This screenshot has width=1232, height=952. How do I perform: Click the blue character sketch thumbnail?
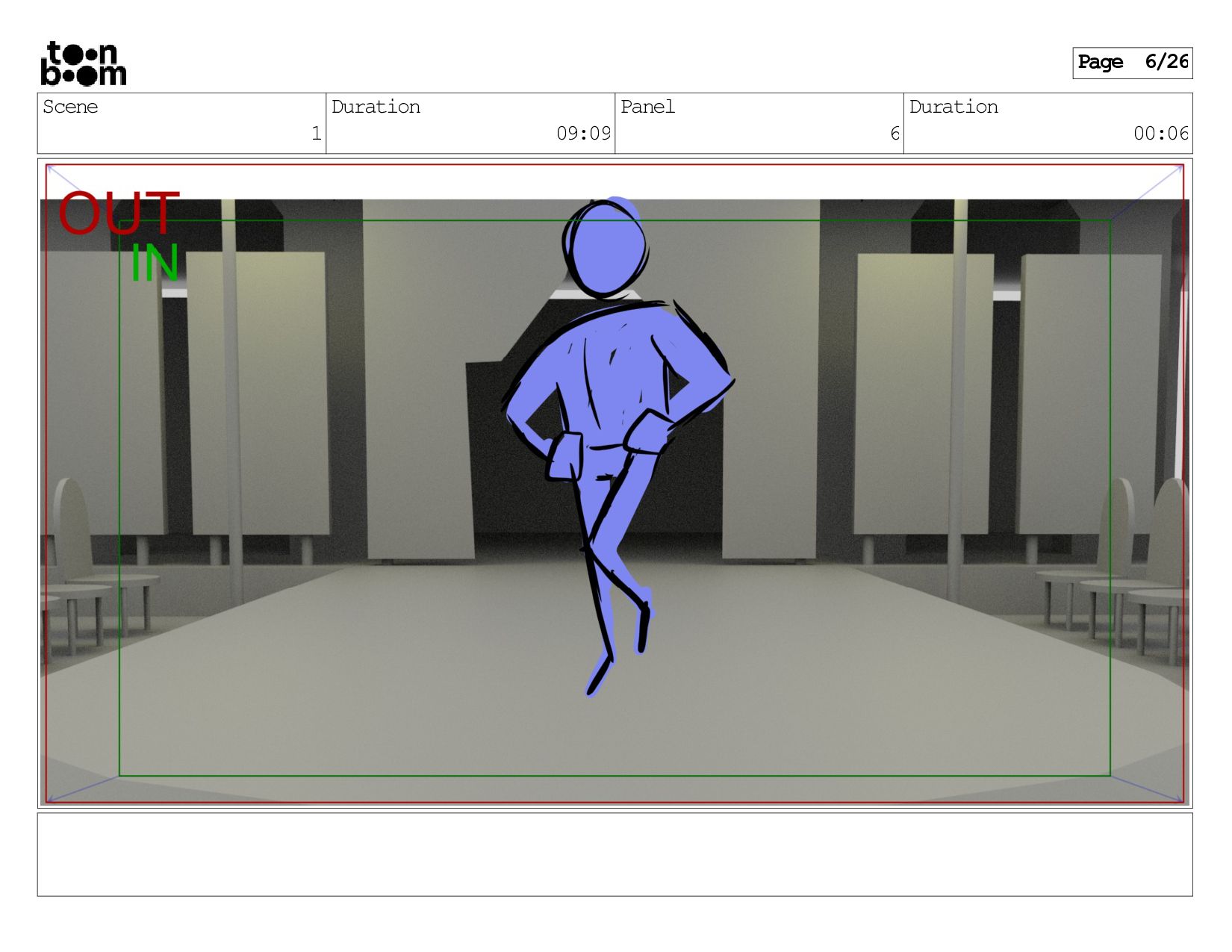617,446
